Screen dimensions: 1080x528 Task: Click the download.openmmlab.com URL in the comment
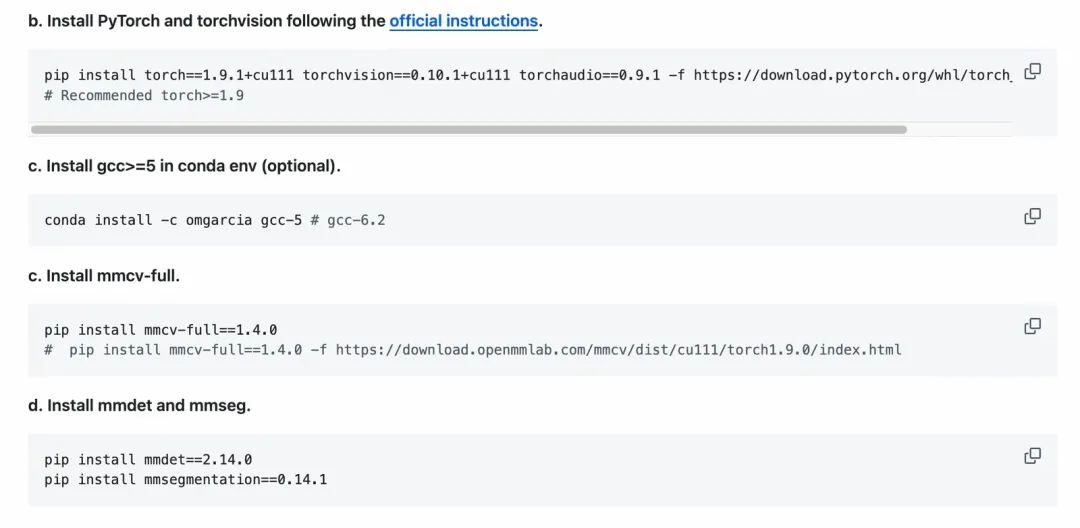click(x=618, y=350)
